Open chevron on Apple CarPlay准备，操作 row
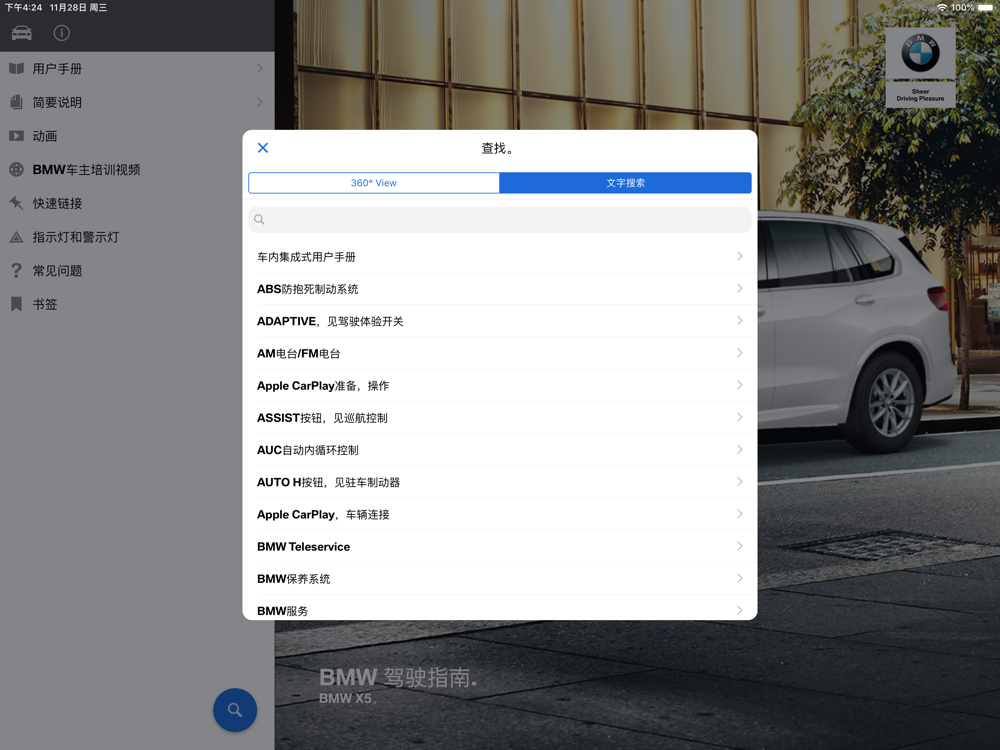The width and height of the screenshot is (1000, 750). [740, 385]
